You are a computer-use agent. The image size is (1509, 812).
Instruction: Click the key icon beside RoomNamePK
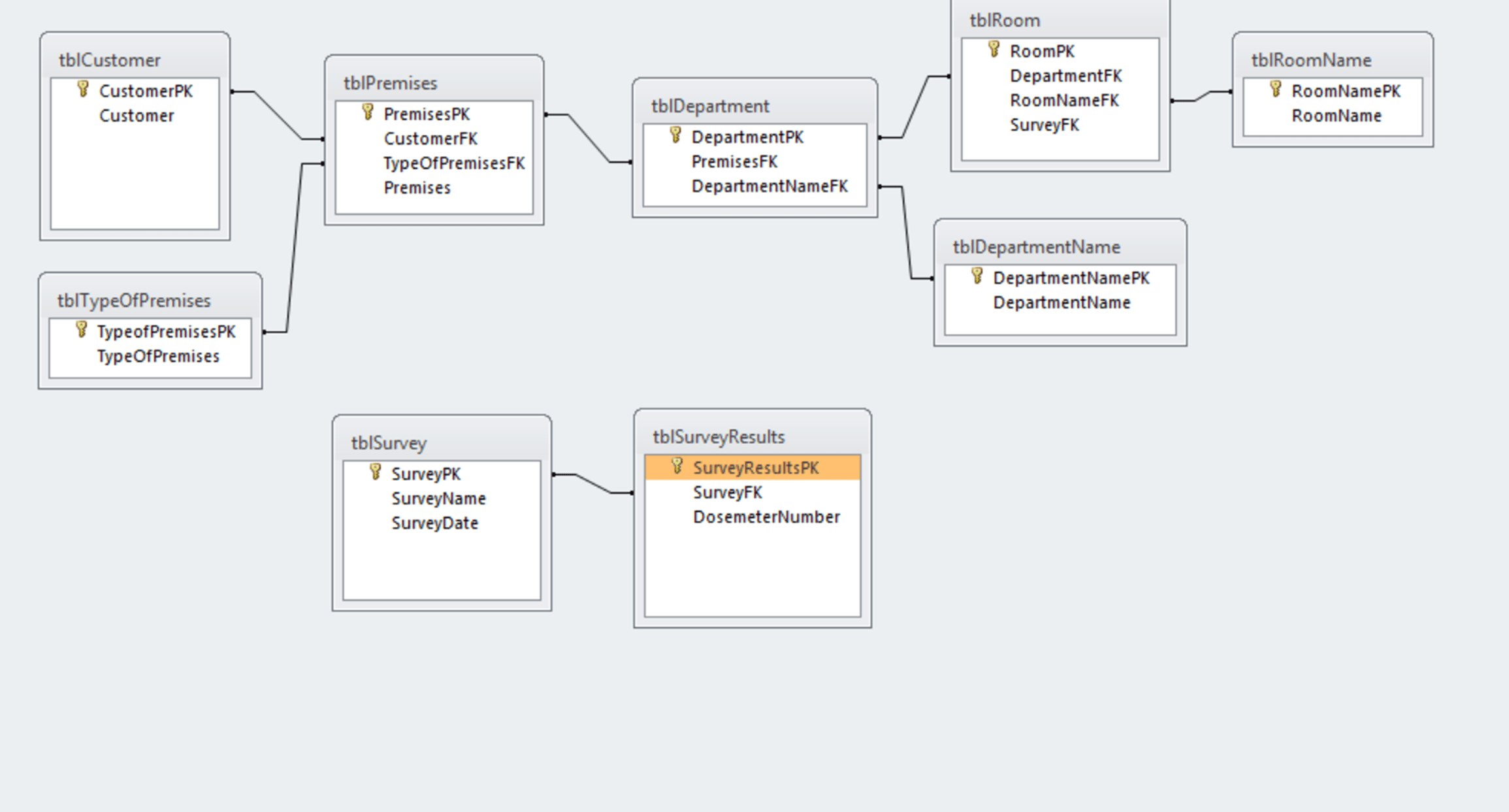[x=1275, y=89]
